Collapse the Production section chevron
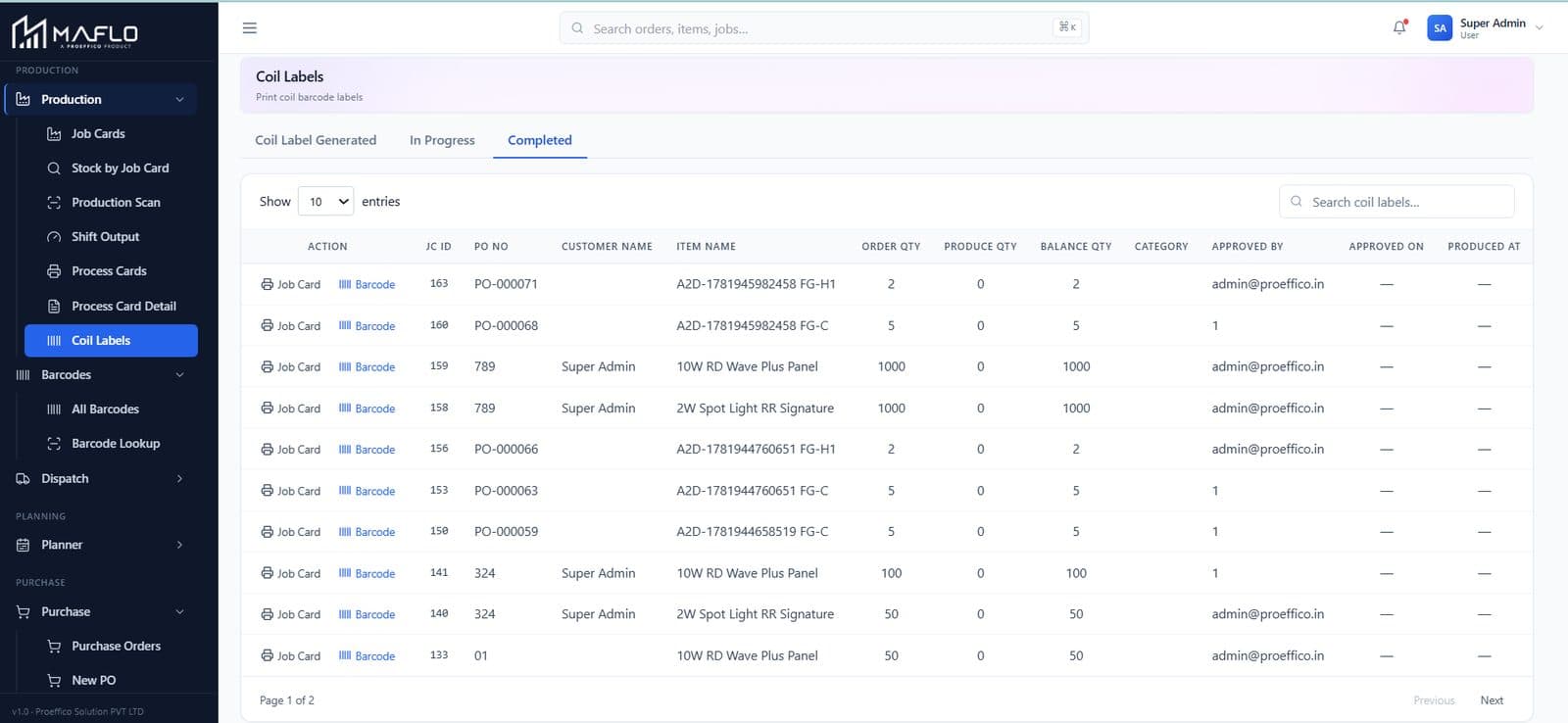 [x=180, y=99]
